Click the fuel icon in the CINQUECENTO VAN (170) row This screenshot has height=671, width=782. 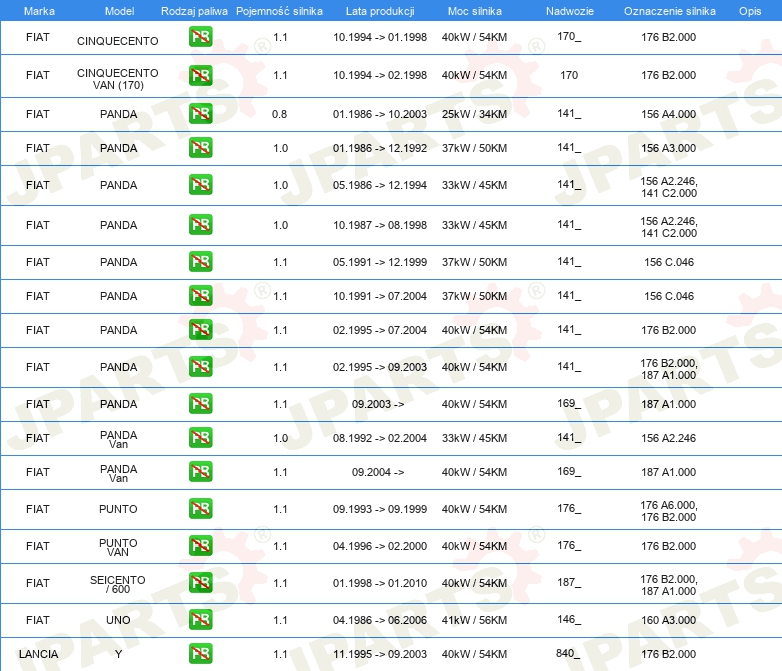click(200, 75)
